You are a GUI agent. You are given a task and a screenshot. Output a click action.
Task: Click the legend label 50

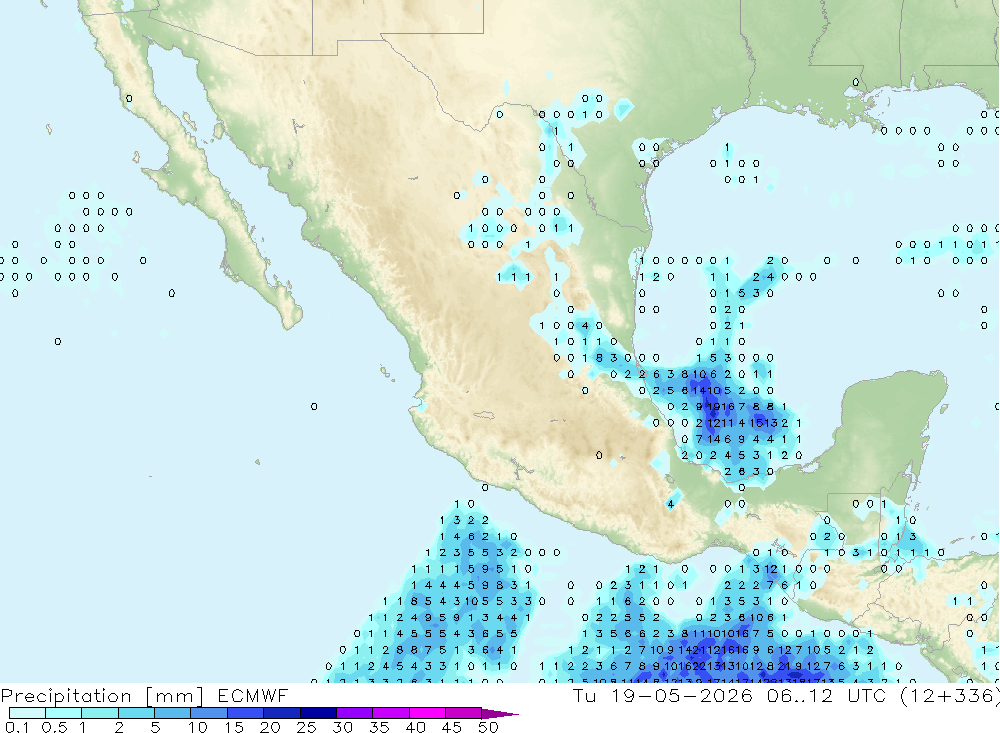(489, 727)
